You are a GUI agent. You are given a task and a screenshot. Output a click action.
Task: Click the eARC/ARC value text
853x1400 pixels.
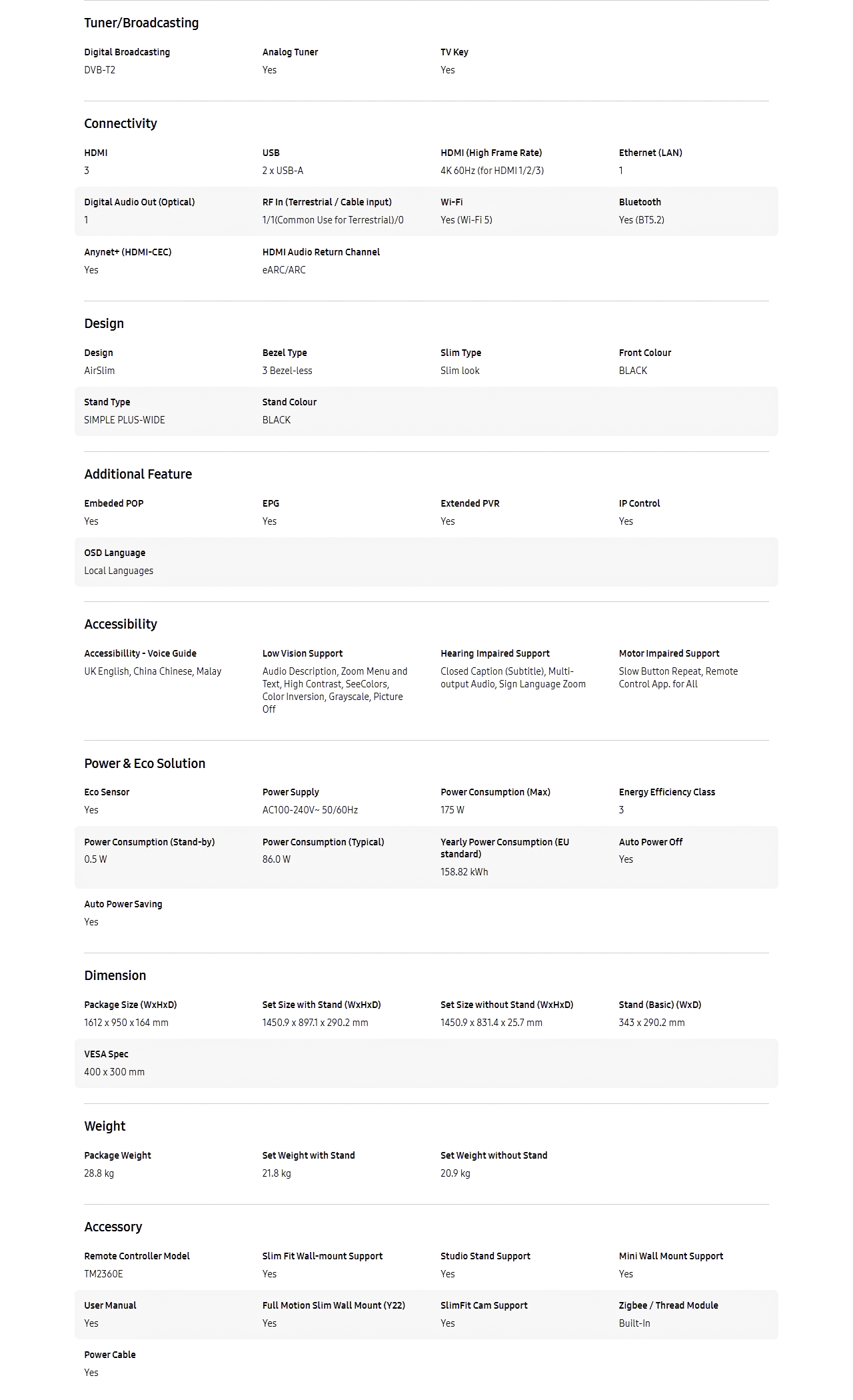pyautogui.click(x=284, y=270)
